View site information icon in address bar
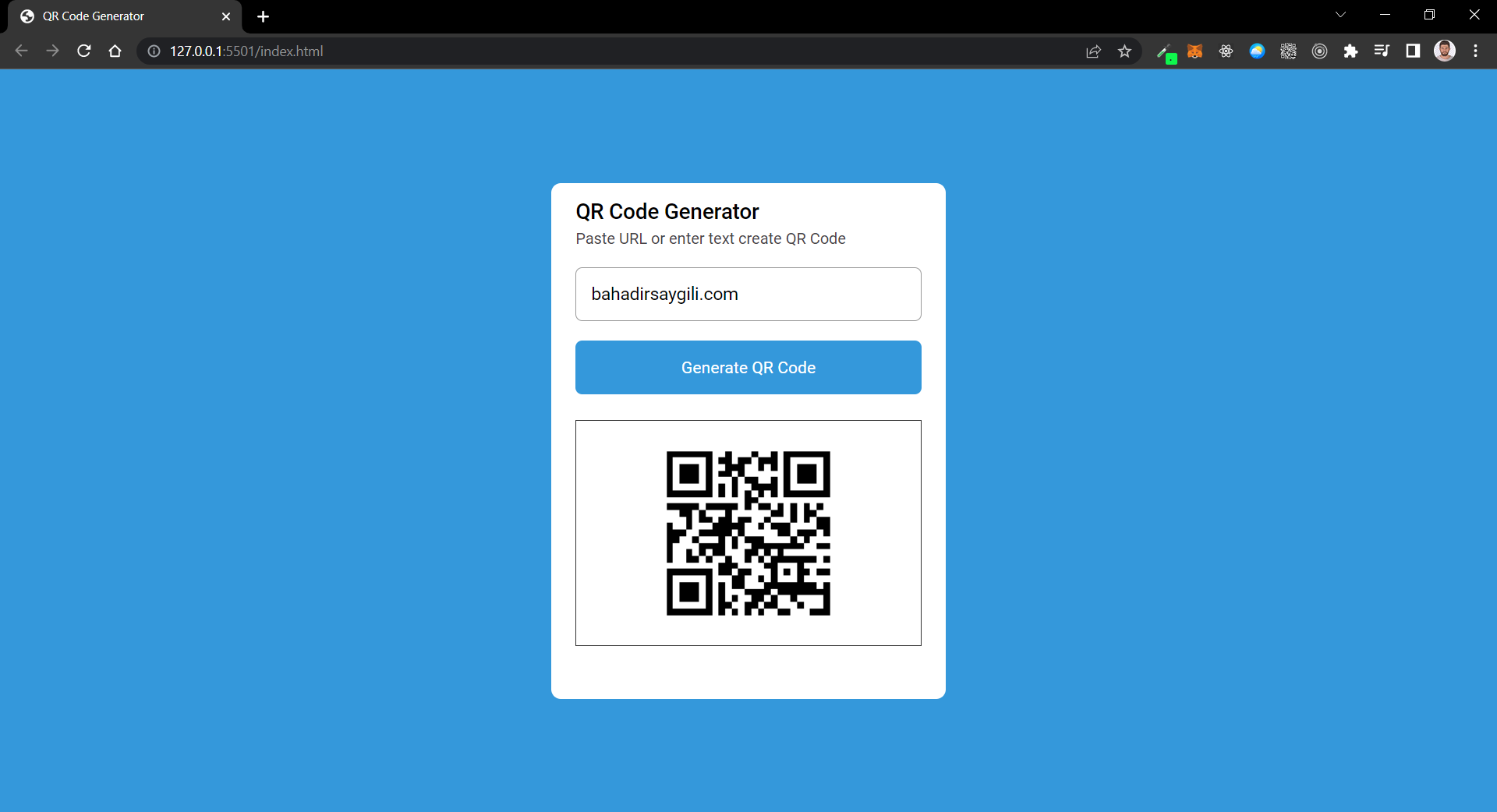Screen dimensions: 1497x812 coord(154,51)
